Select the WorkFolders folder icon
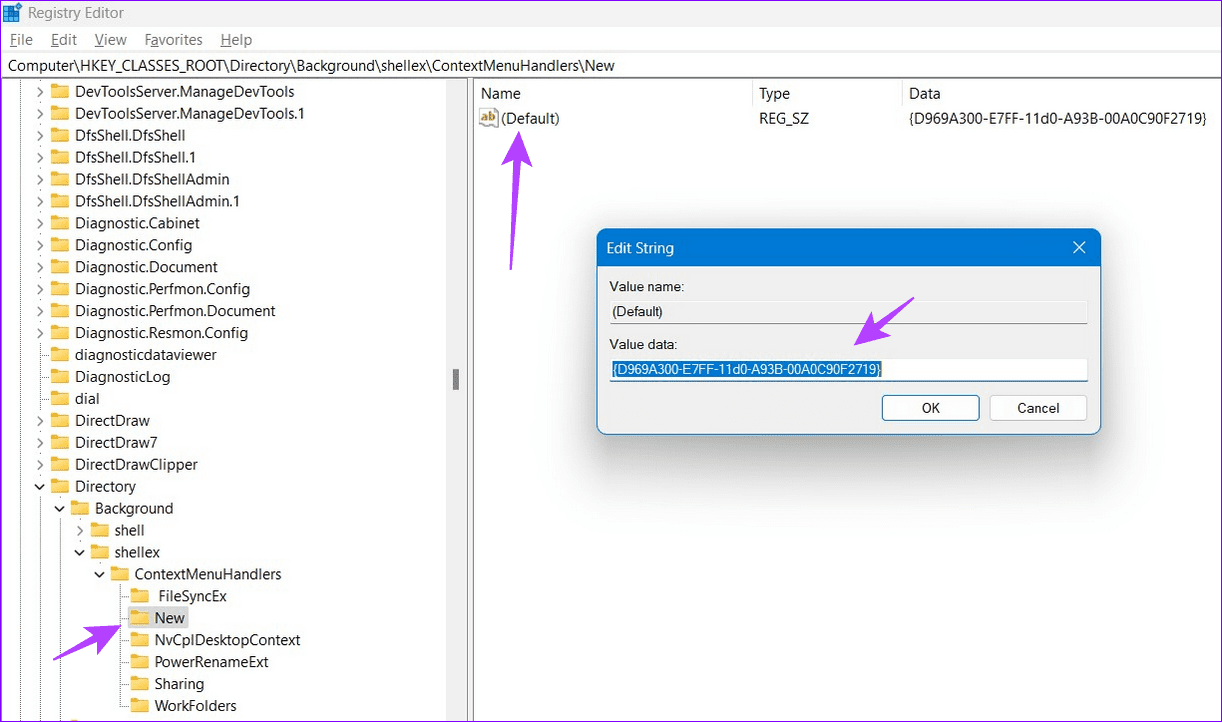Viewport: 1222px width, 722px height. 139,706
